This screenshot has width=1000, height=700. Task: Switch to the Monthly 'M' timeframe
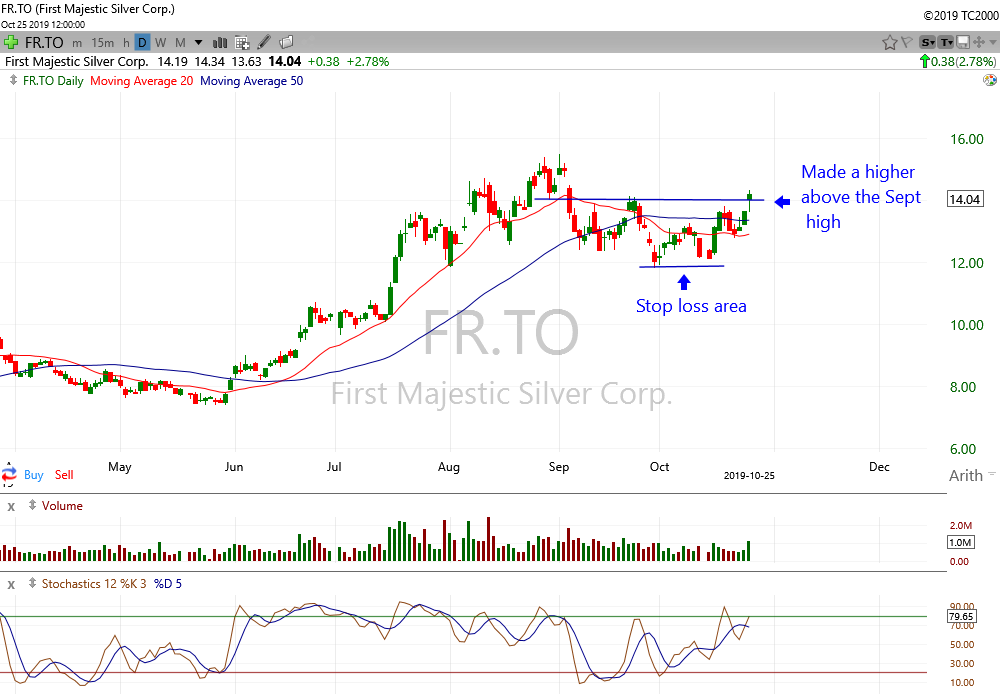coord(180,43)
